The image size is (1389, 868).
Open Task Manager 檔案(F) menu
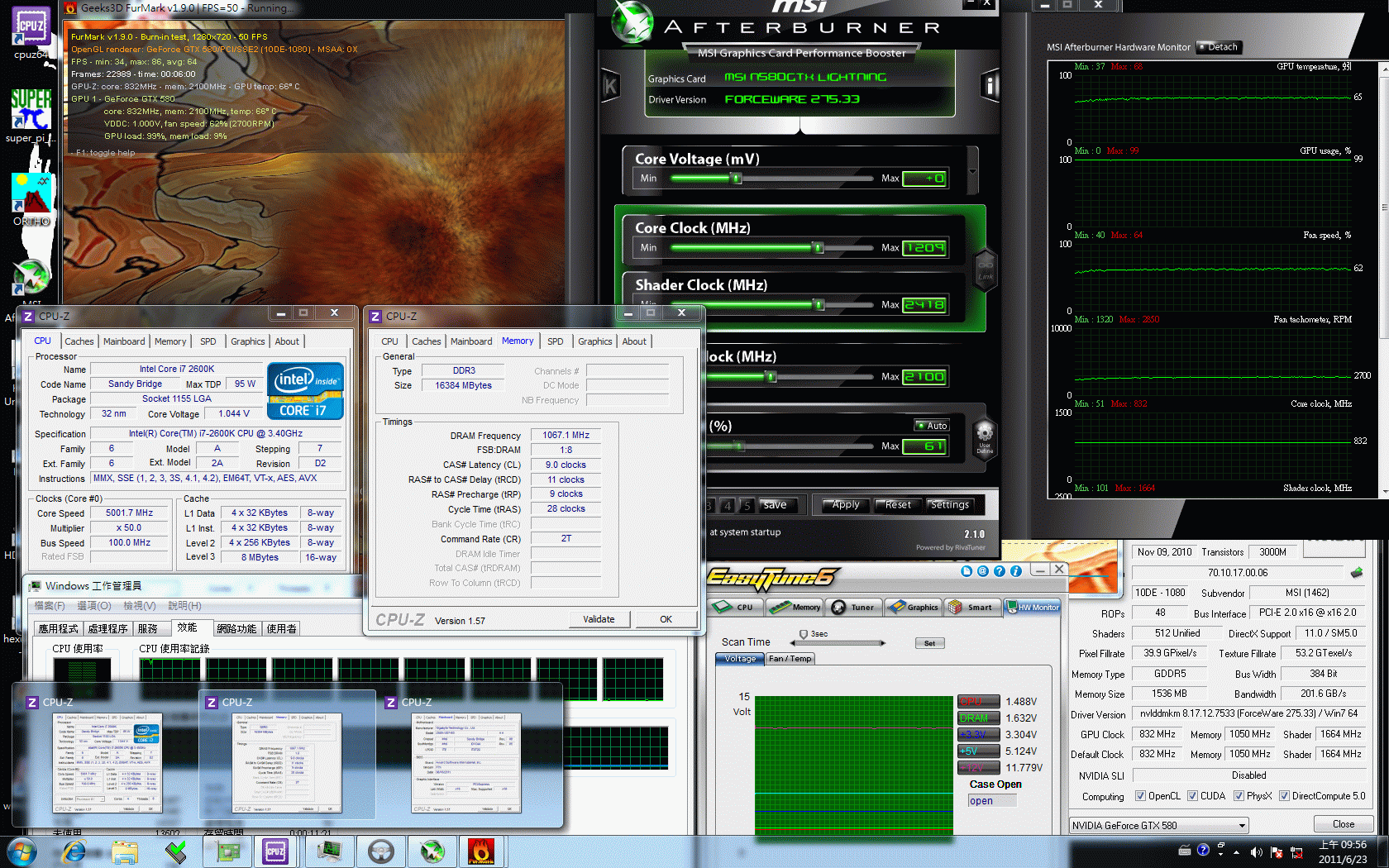point(50,606)
